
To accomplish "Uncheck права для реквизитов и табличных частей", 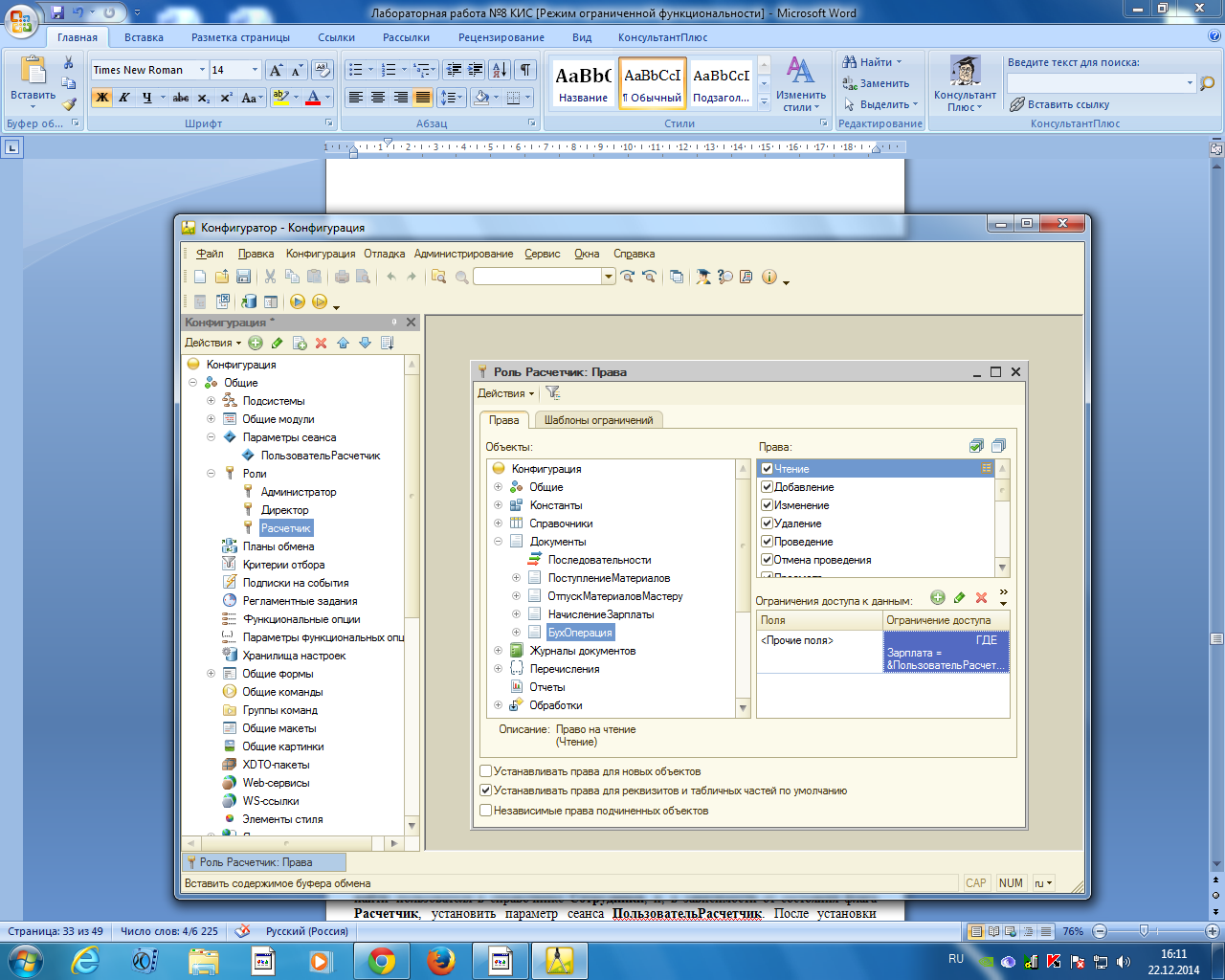I will (x=485, y=791).
